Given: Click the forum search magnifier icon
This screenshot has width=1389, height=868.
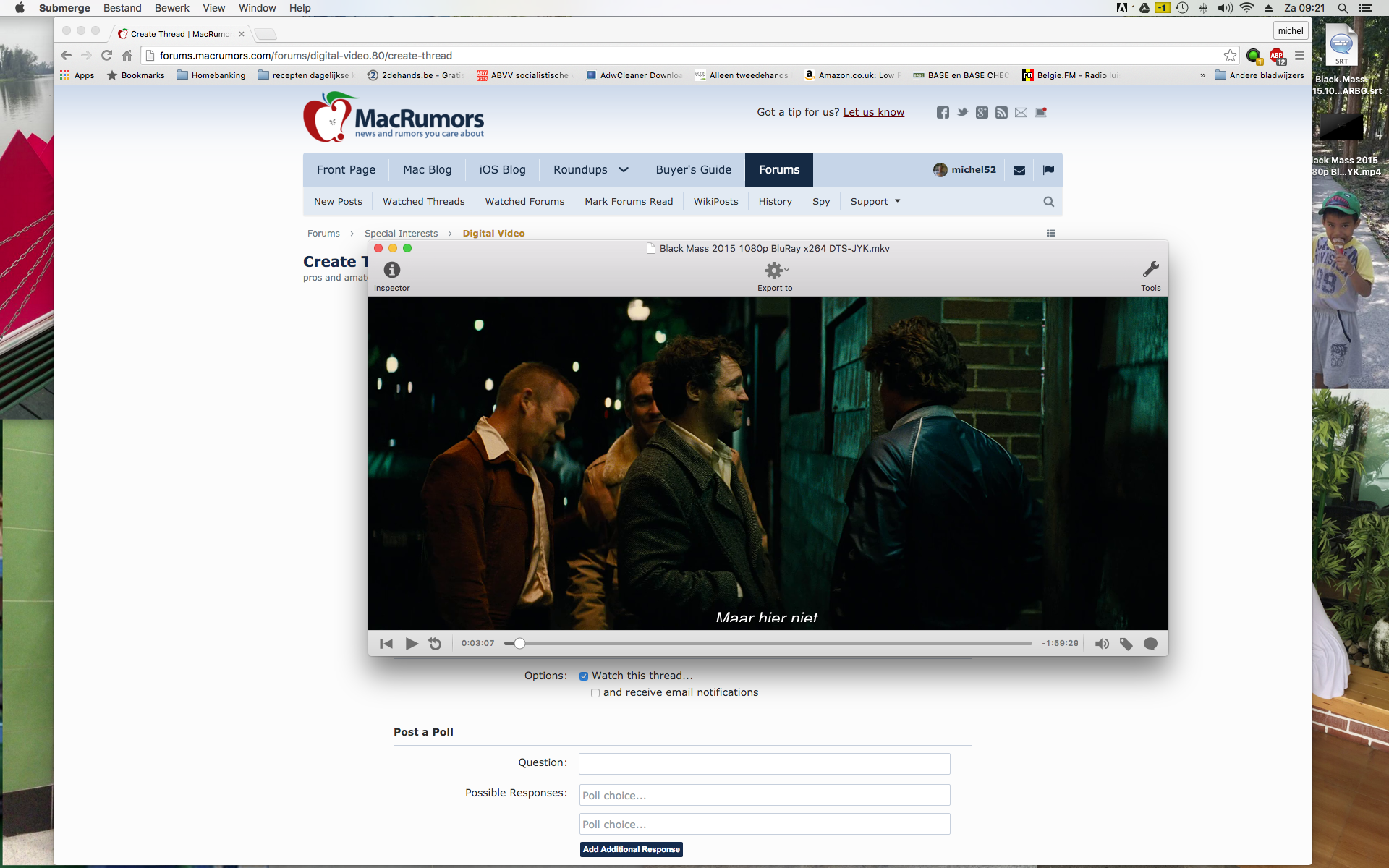Looking at the screenshot, I should 1048,202.
